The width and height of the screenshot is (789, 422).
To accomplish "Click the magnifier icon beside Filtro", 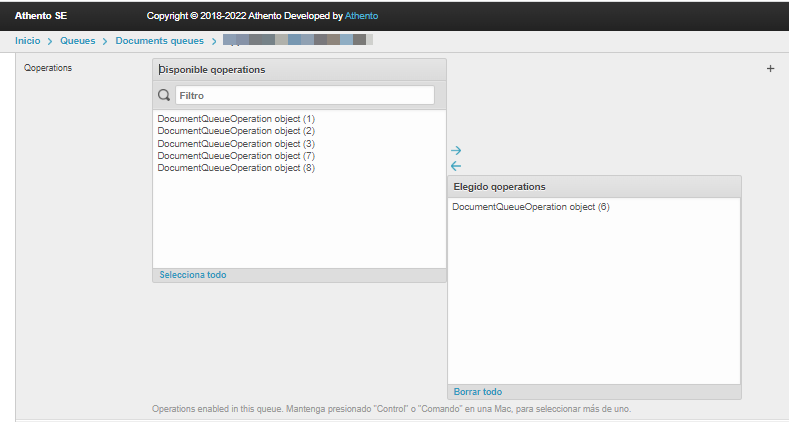I will pyautogui.click(x=164, y=95).
